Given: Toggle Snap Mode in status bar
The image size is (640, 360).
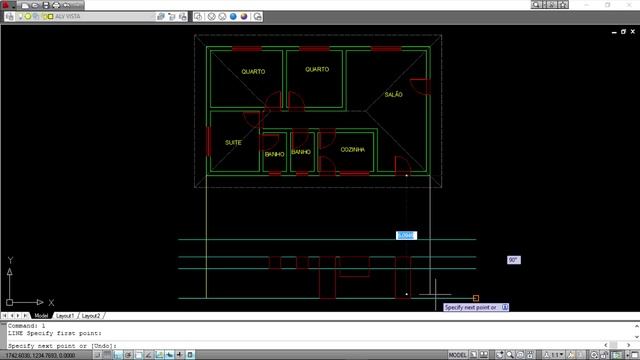Looking at the screenshot, I should point(98,355).
